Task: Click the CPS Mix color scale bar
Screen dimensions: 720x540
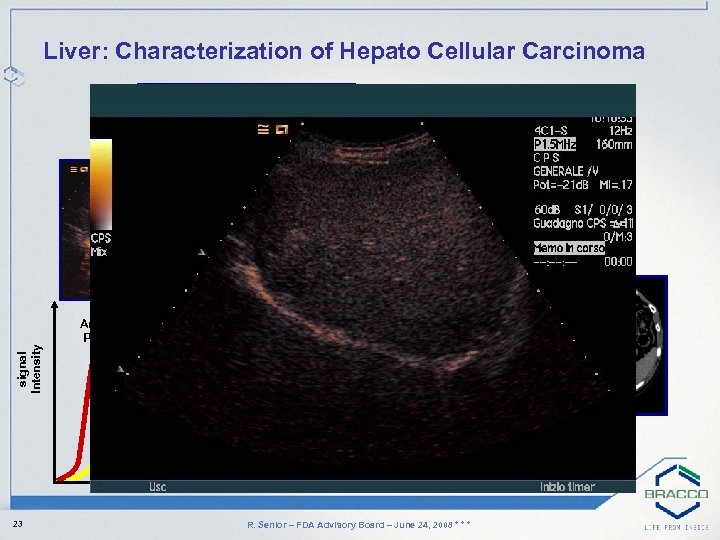Action: point(101,184)
